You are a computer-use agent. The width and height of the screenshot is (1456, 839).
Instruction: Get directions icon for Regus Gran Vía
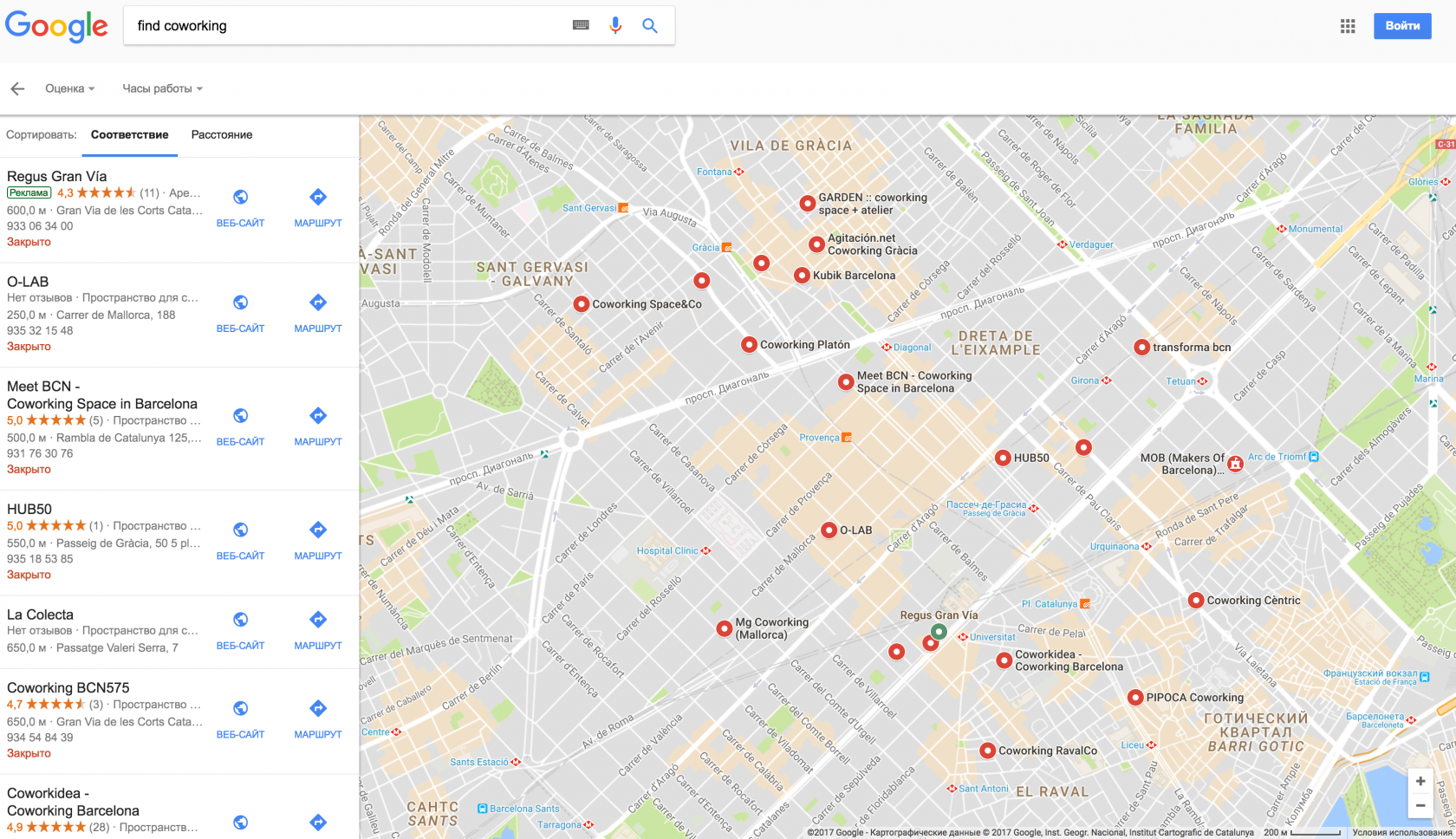318,198
